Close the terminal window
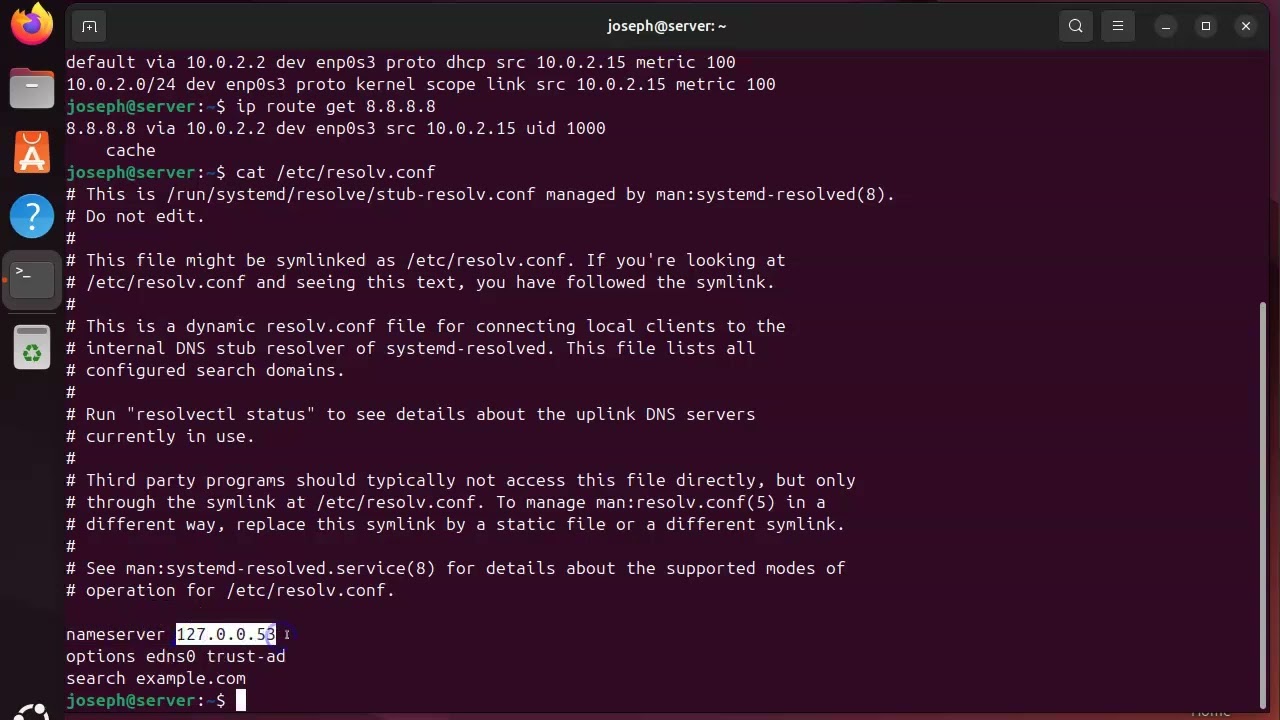 1246,26
